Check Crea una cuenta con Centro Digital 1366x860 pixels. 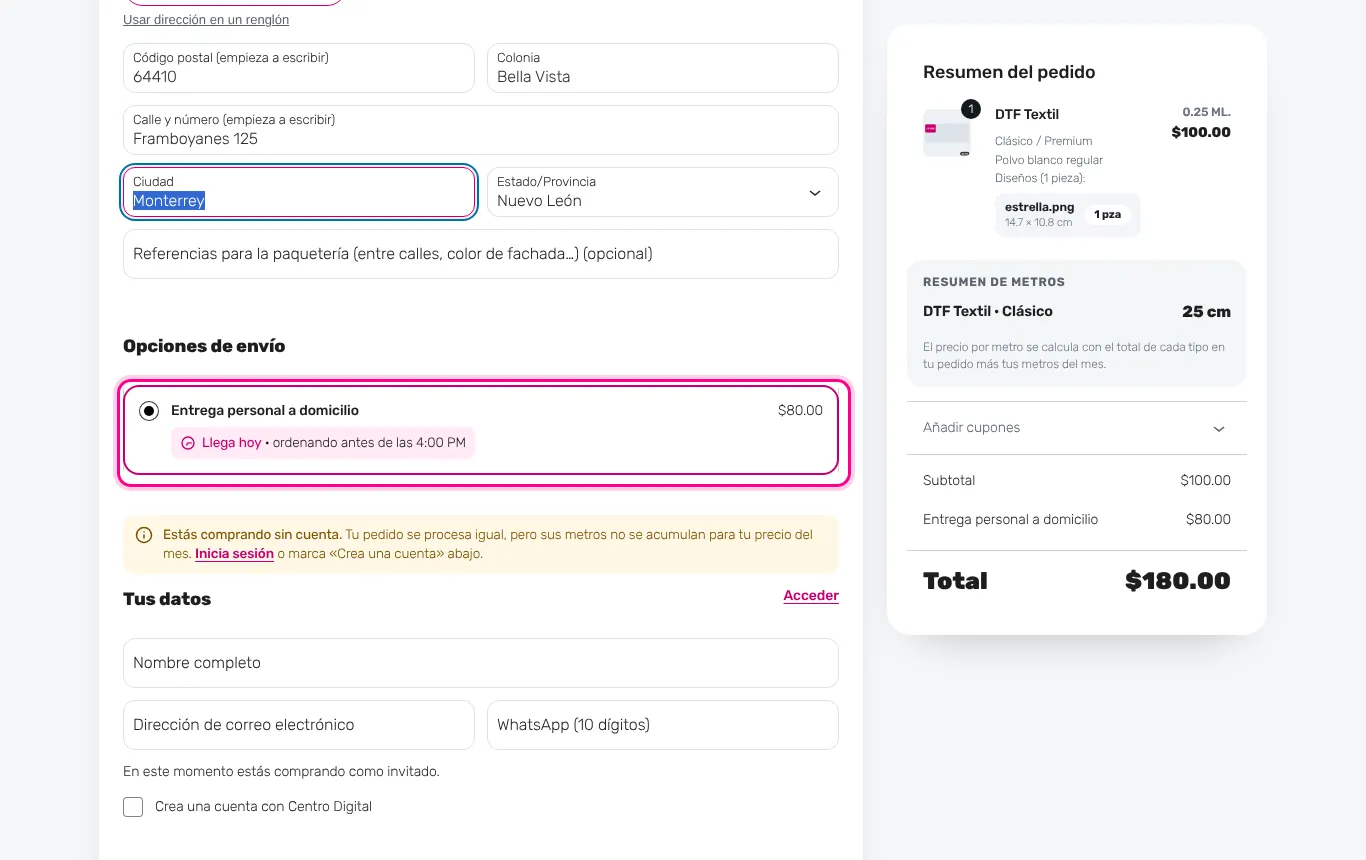pos(133,807)
